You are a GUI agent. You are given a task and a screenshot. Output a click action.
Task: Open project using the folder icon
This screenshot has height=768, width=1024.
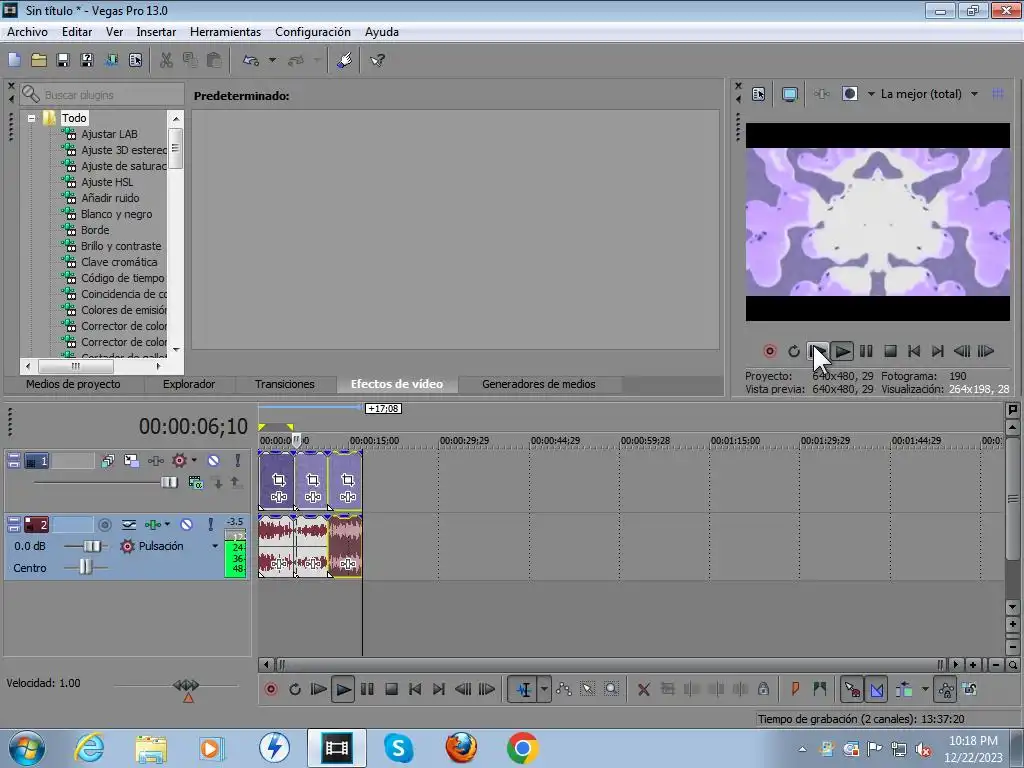coord(39,60)
